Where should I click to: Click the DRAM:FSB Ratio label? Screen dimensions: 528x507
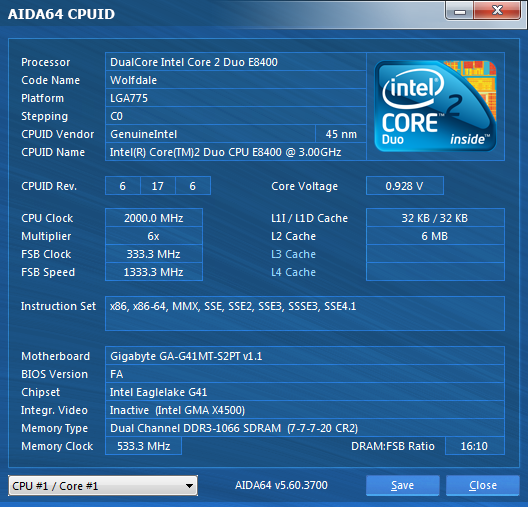click(x=393, y=446)
